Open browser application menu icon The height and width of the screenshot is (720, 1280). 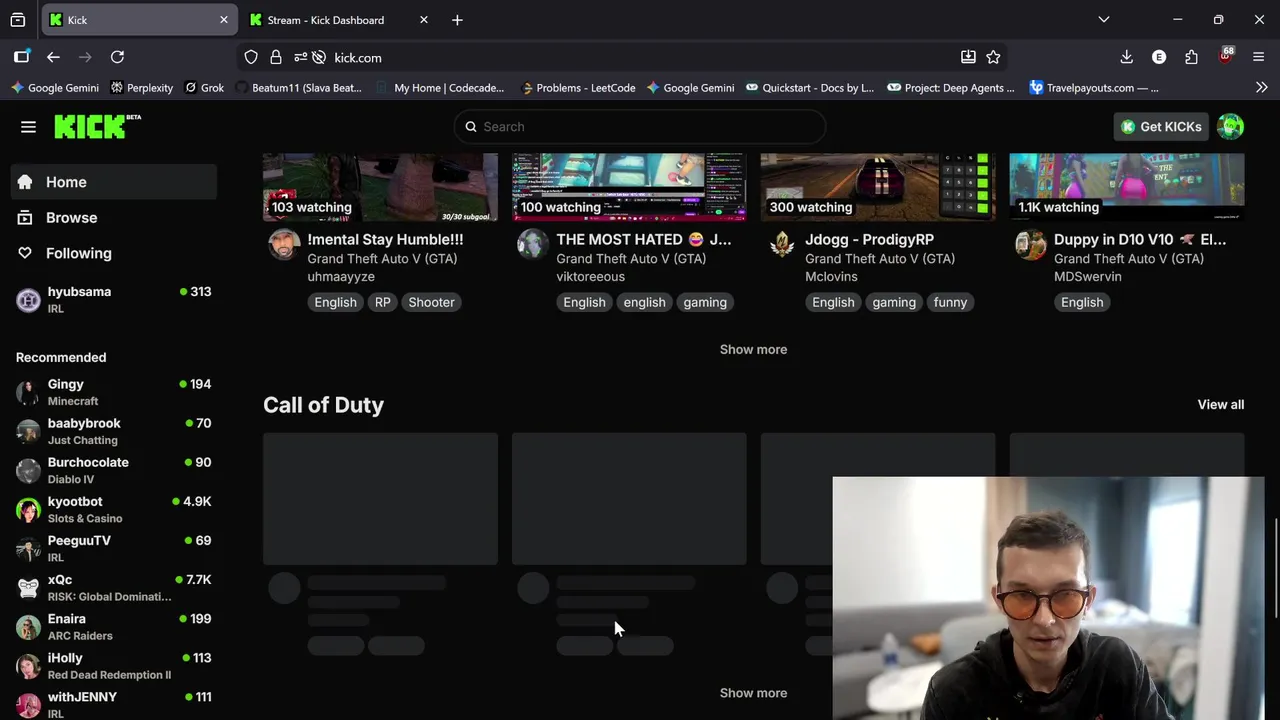click(1259, 57)
